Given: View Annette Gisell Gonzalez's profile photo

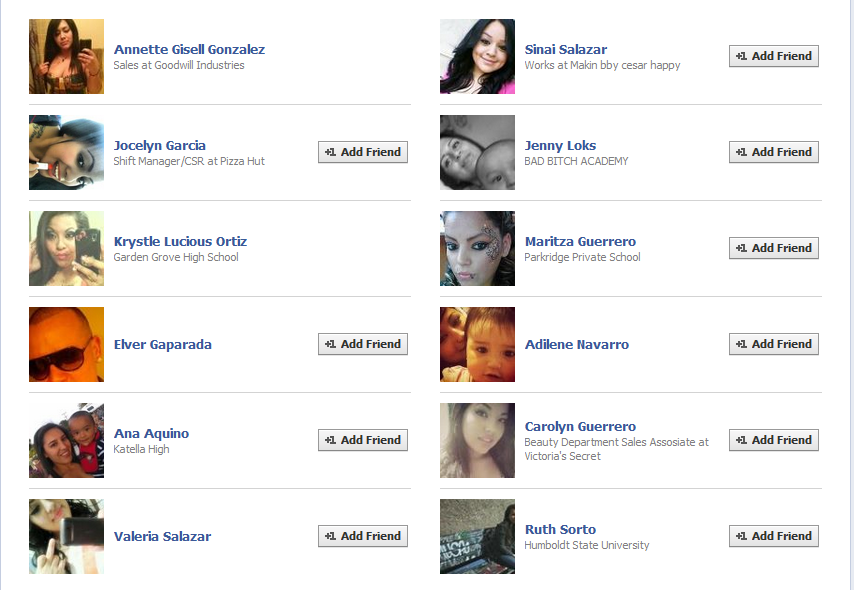Looking at the screenshot, I should tap(66, 57).
